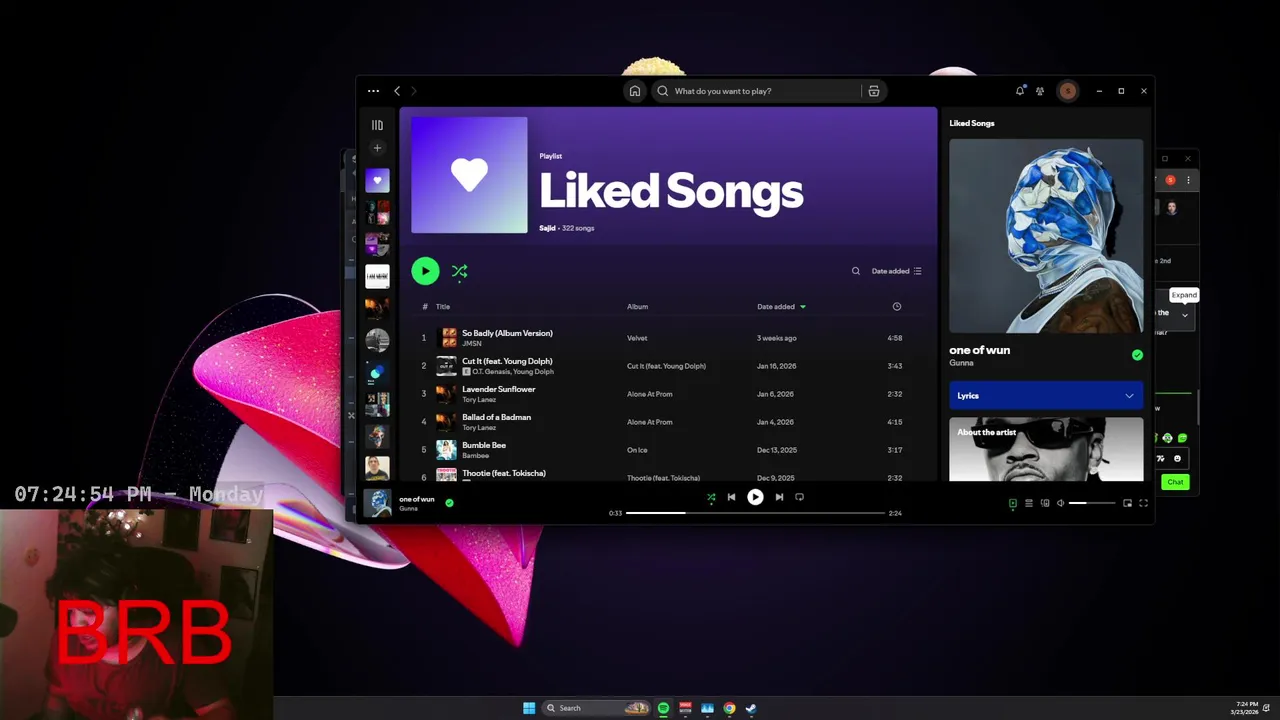Seek within the song progress bar
The height and width of the screenshot is (720, 1280).
pyautogui.click(x=755, y=513)
